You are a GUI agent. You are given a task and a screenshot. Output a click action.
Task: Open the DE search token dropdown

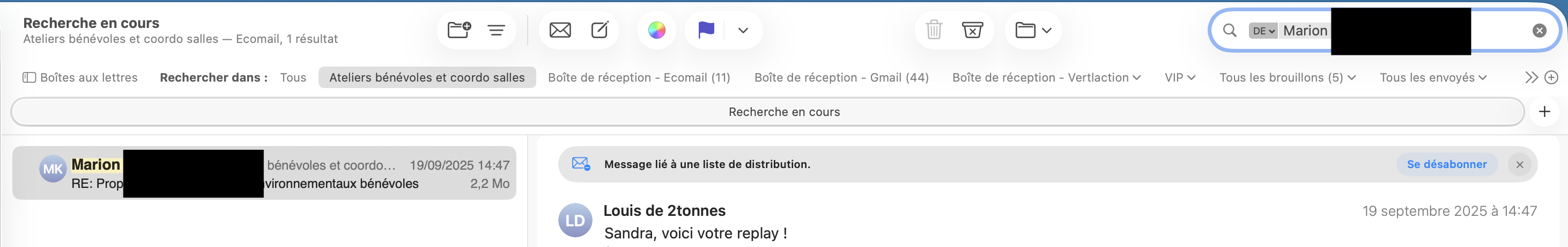[x=1263, y=31]
